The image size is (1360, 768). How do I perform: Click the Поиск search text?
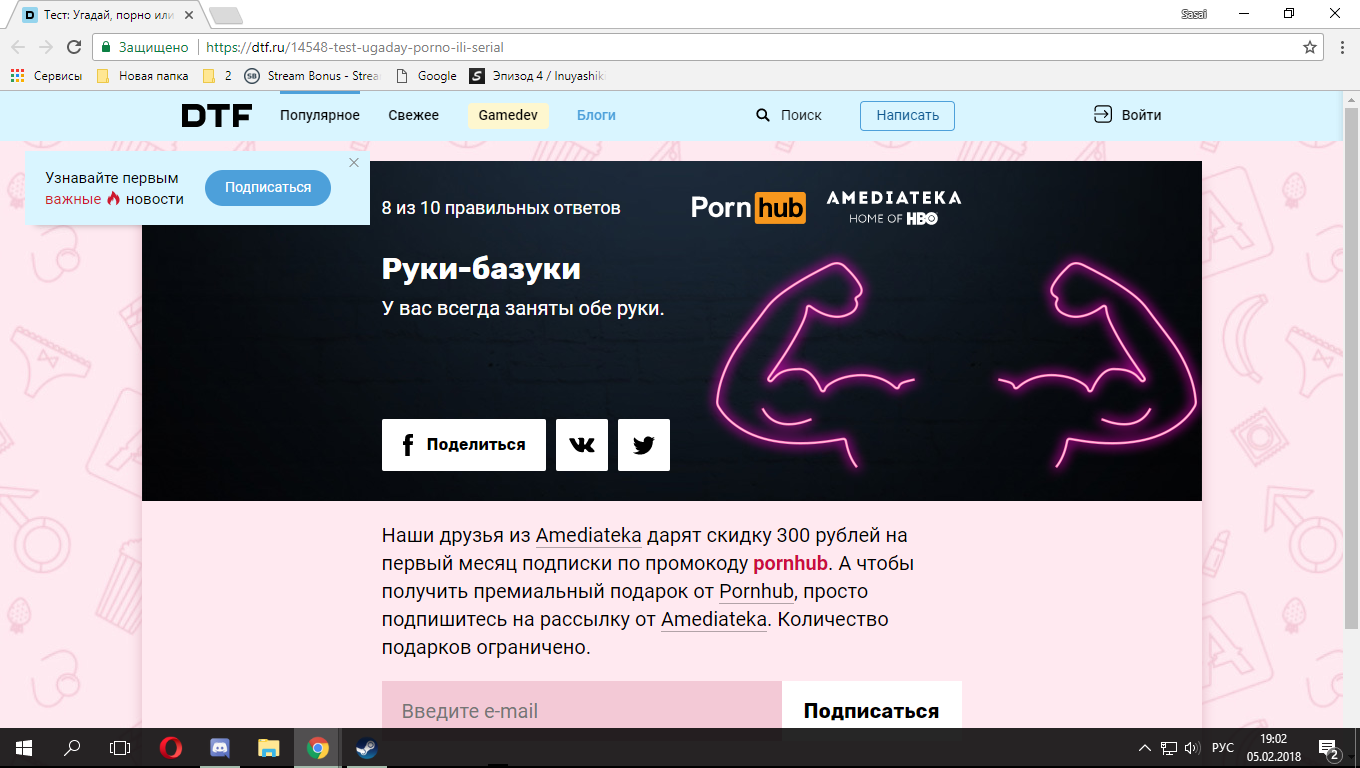point(801,115)
